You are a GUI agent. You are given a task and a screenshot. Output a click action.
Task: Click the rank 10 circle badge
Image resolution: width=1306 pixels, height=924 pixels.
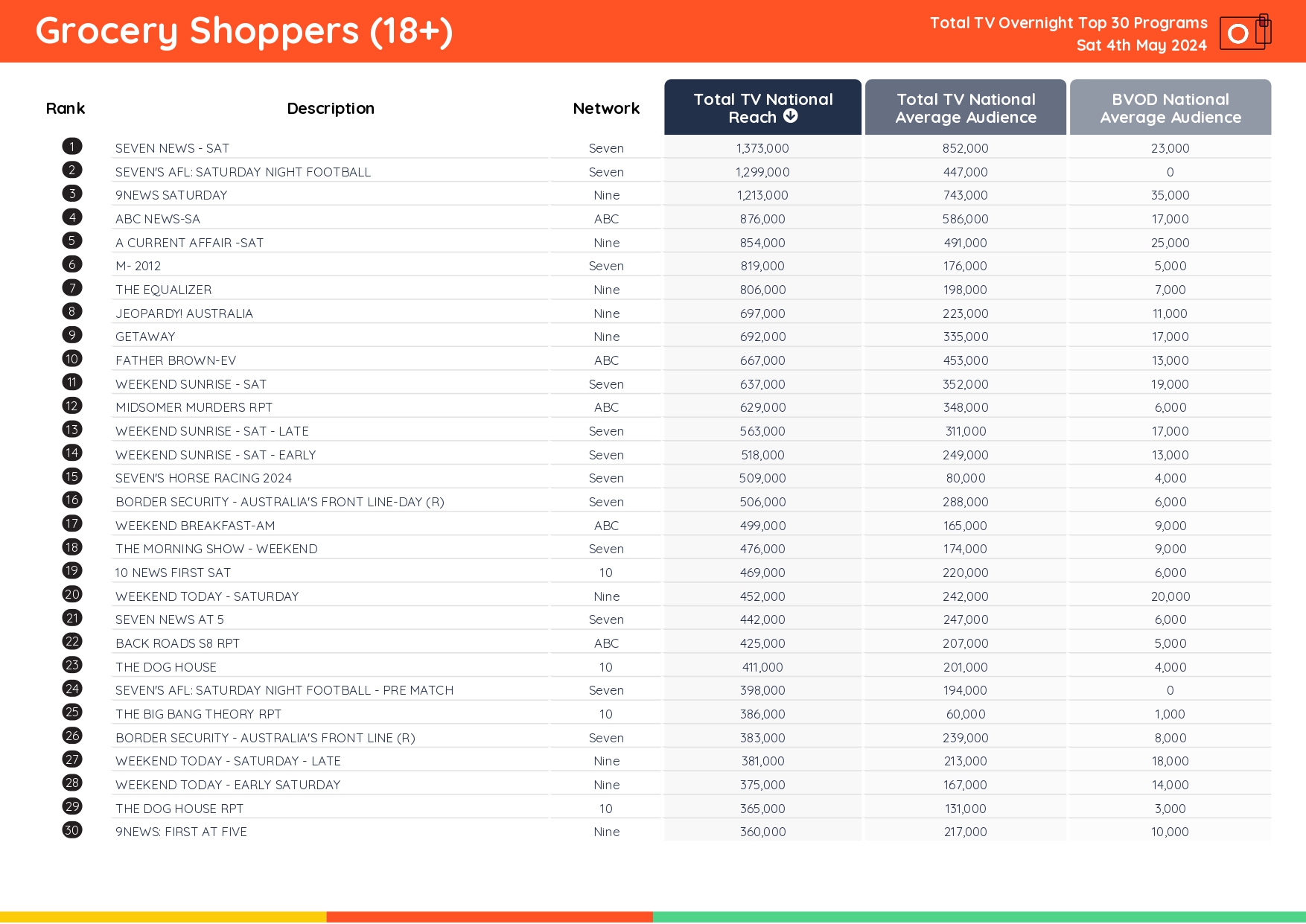[72, 359]
